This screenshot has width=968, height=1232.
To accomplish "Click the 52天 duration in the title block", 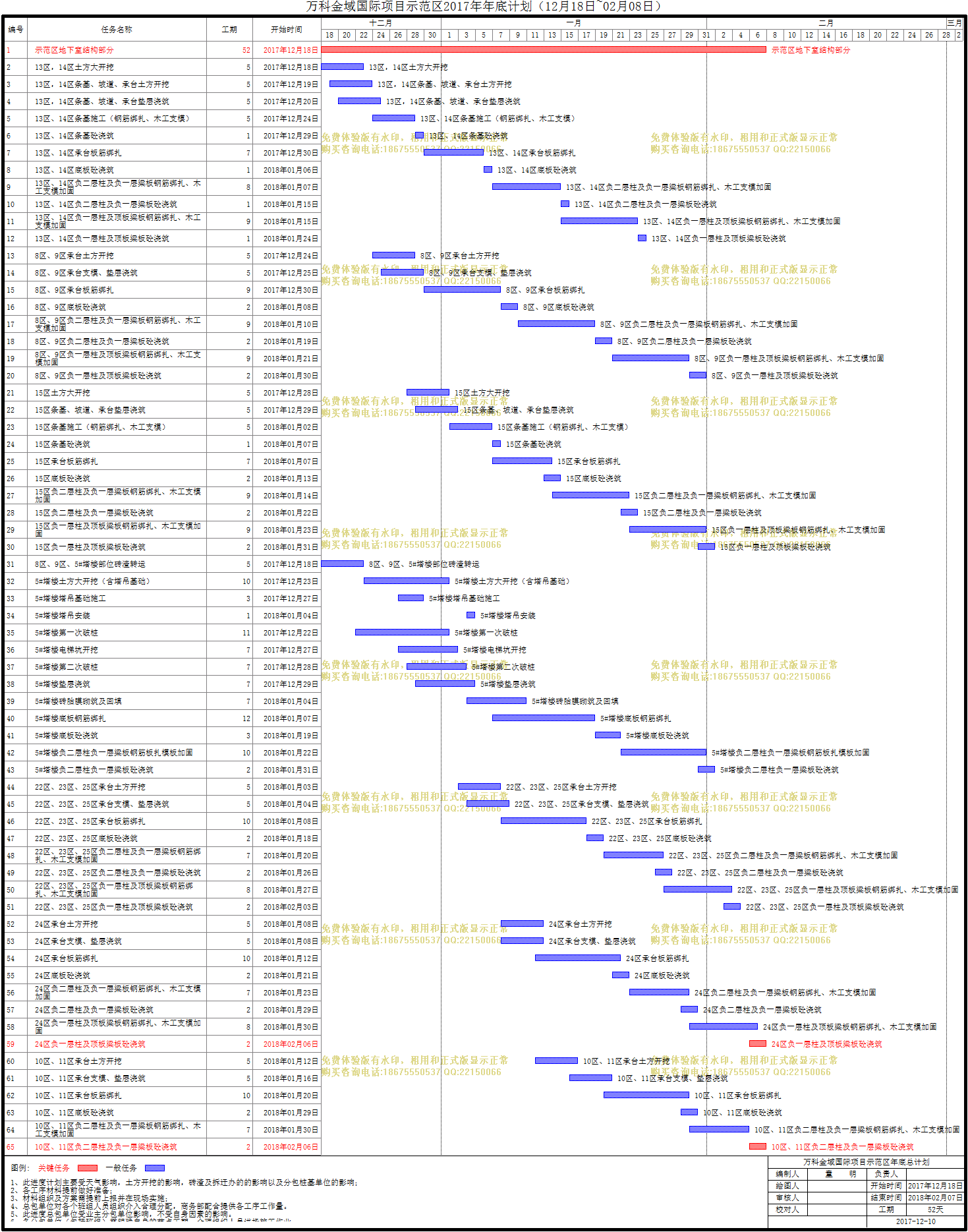I will [936, 1210].
